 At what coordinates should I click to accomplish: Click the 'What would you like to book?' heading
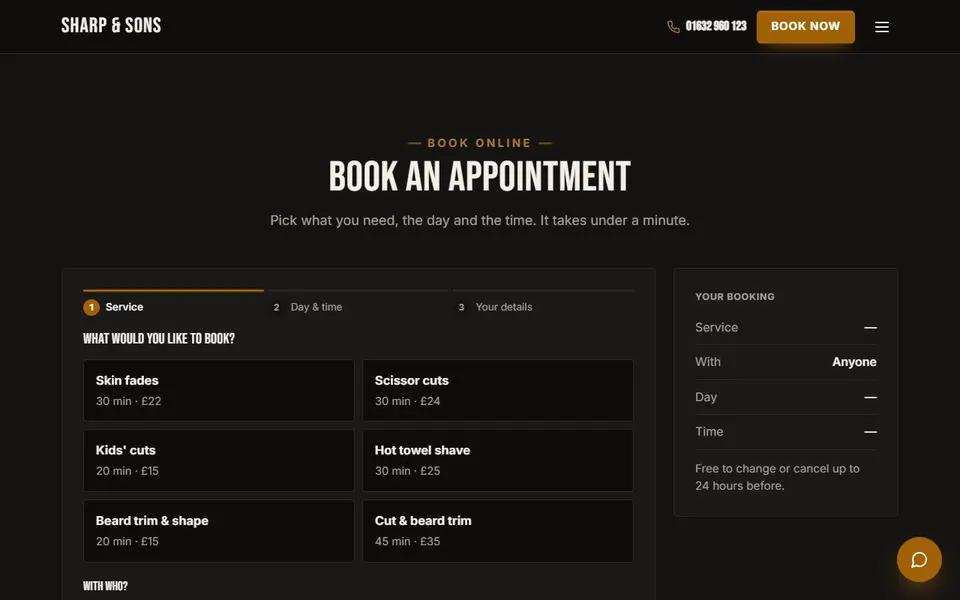159,339
